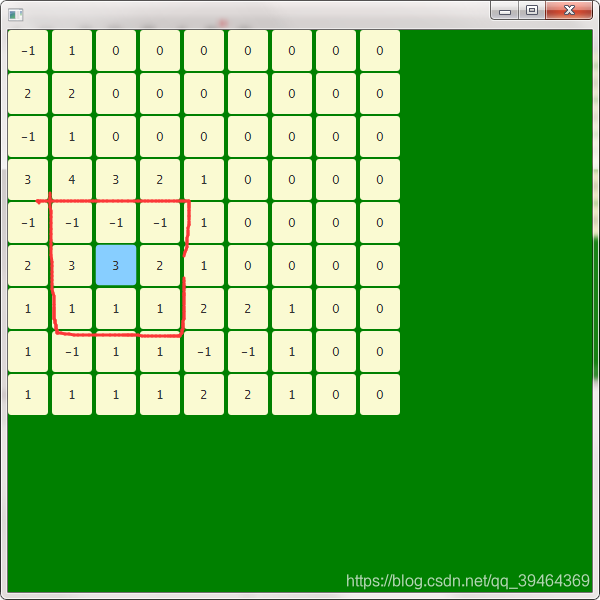Click the cell showing 4
Viewport: 600px width, 600px height.
[72, 179]
